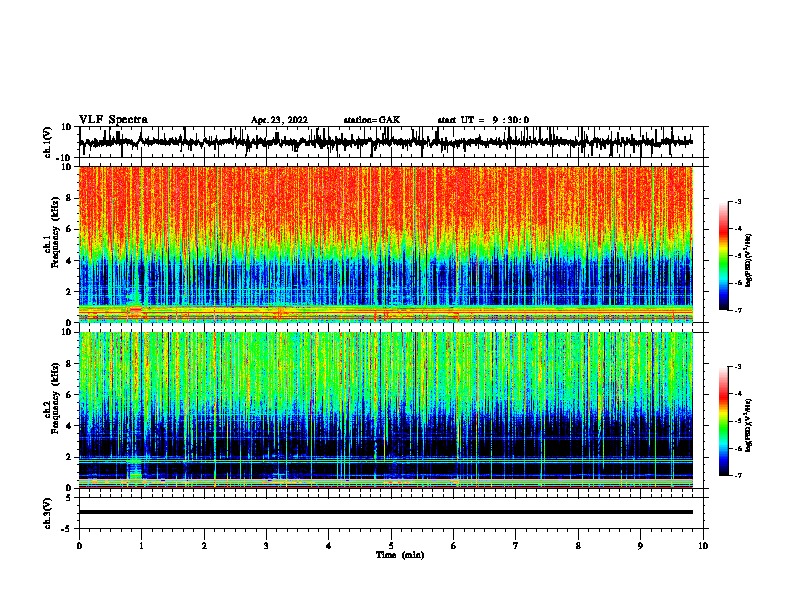Click the "VLF Spectra" plot title
The width and height of the screenshot is (792, 612).
click(x=113, y=120)
